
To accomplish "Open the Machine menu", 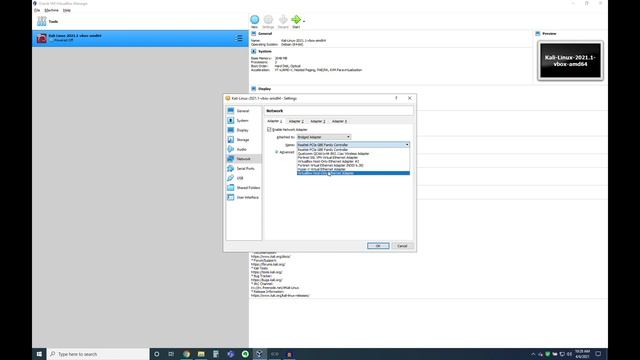I will point(51,10).
